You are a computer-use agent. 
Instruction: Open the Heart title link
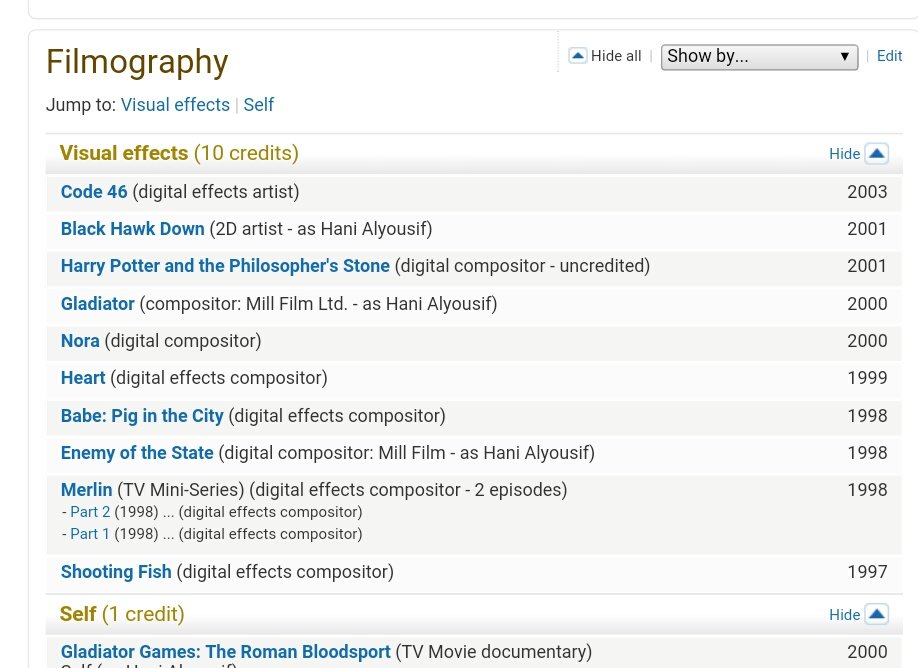(83, 378)
